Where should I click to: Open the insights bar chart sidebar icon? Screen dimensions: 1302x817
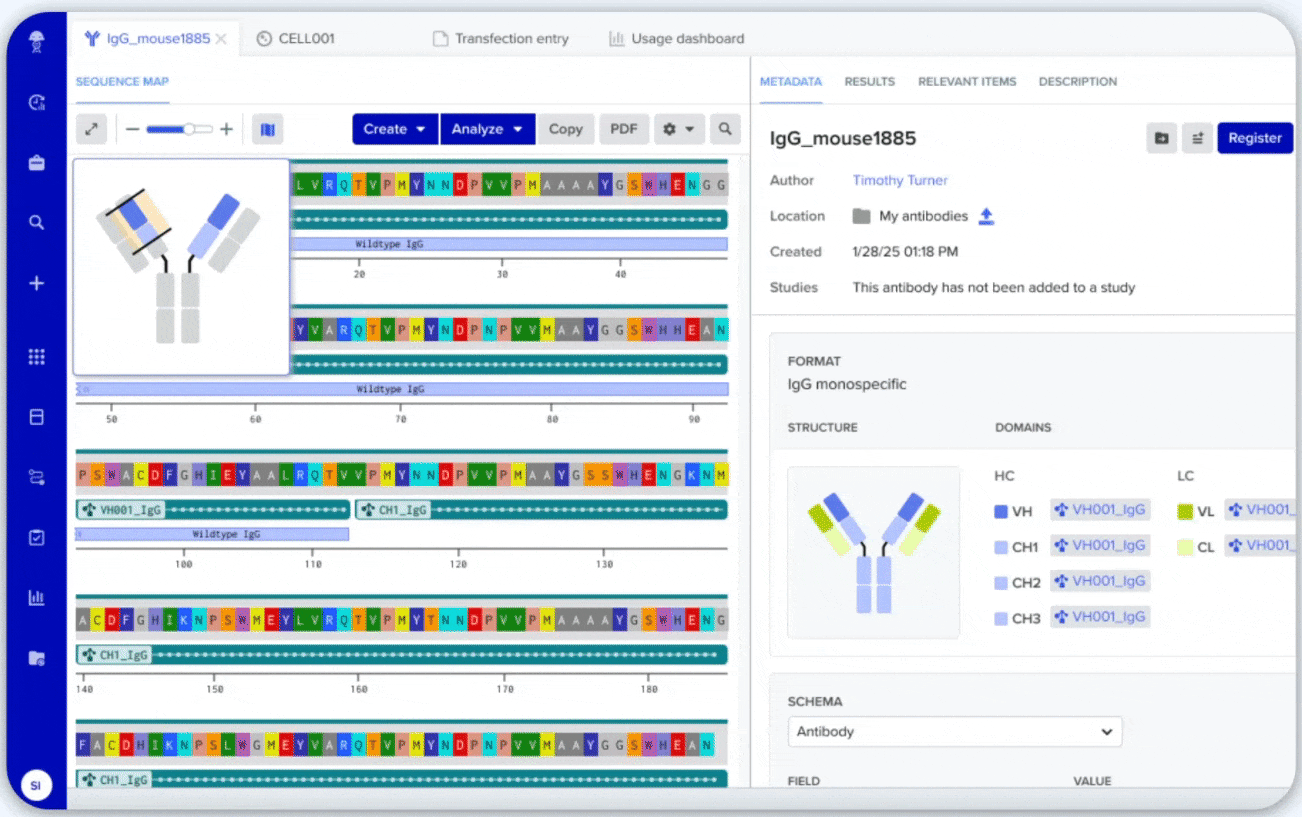tap(37, 598)
